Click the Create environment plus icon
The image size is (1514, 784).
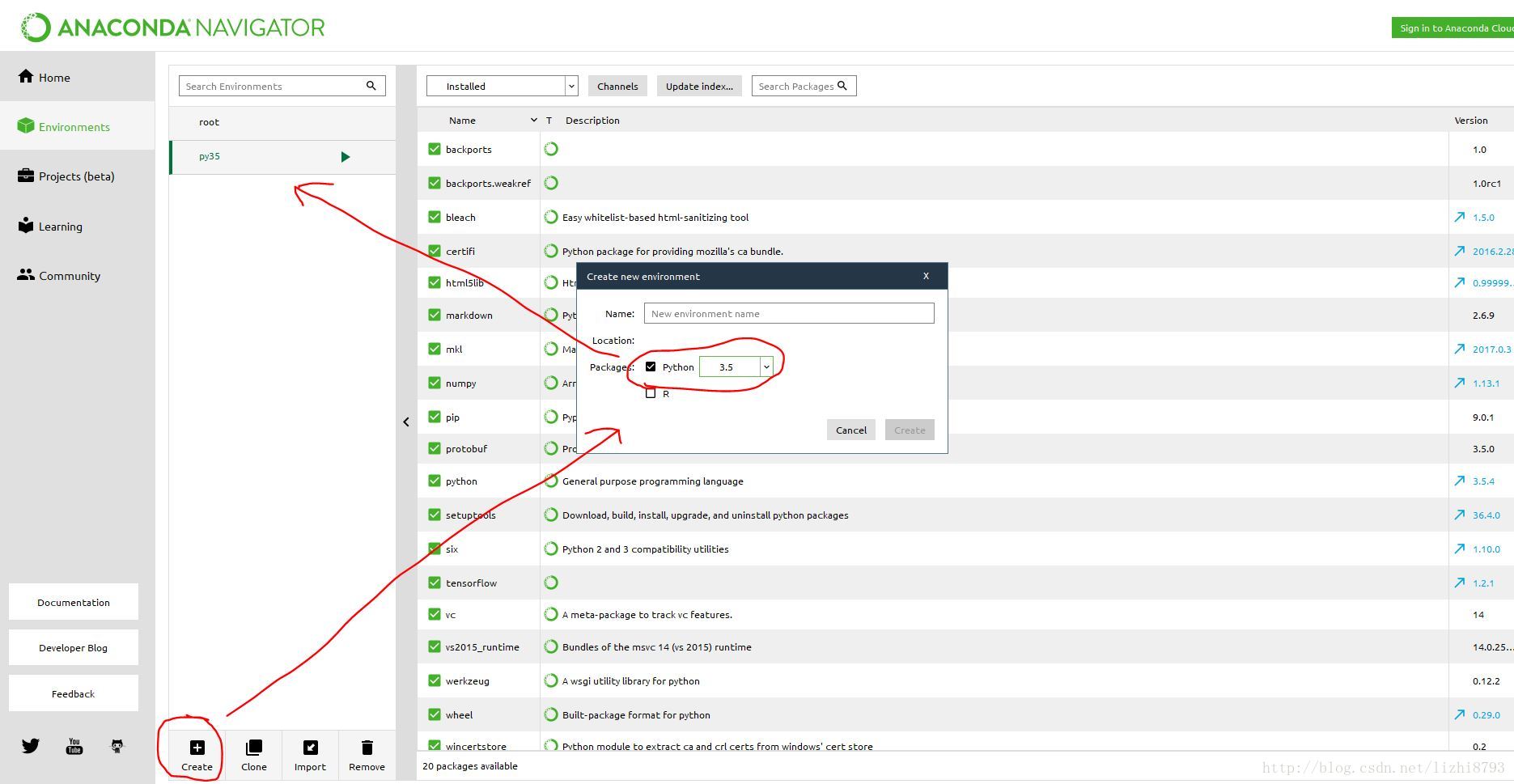click(197, 748)
